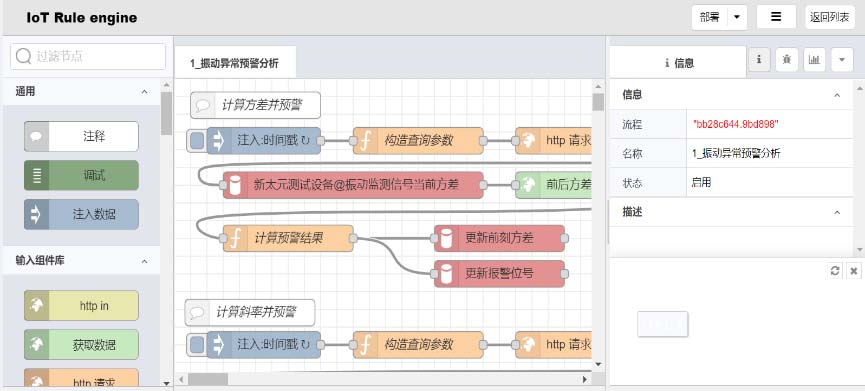The image size is (865, 391).
Task: Open the chart dashboard sidebar icon
Action: [x=814, y=60]
